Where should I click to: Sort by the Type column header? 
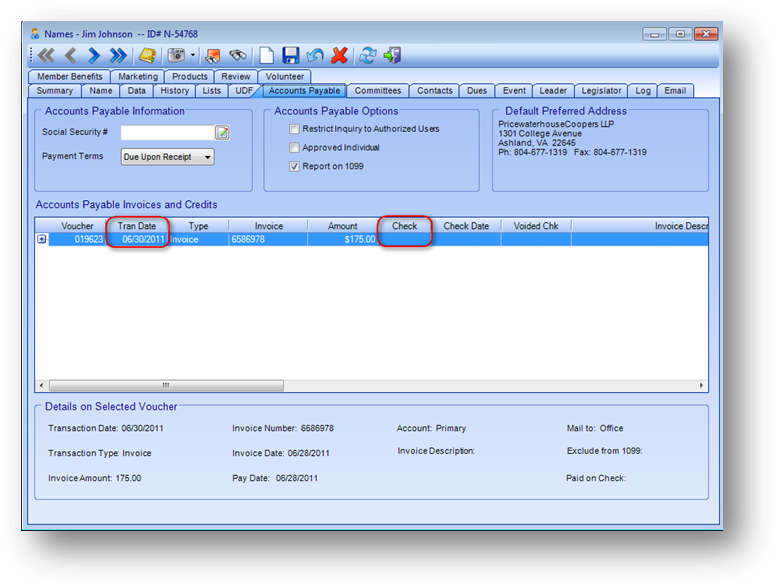point(198,226)
